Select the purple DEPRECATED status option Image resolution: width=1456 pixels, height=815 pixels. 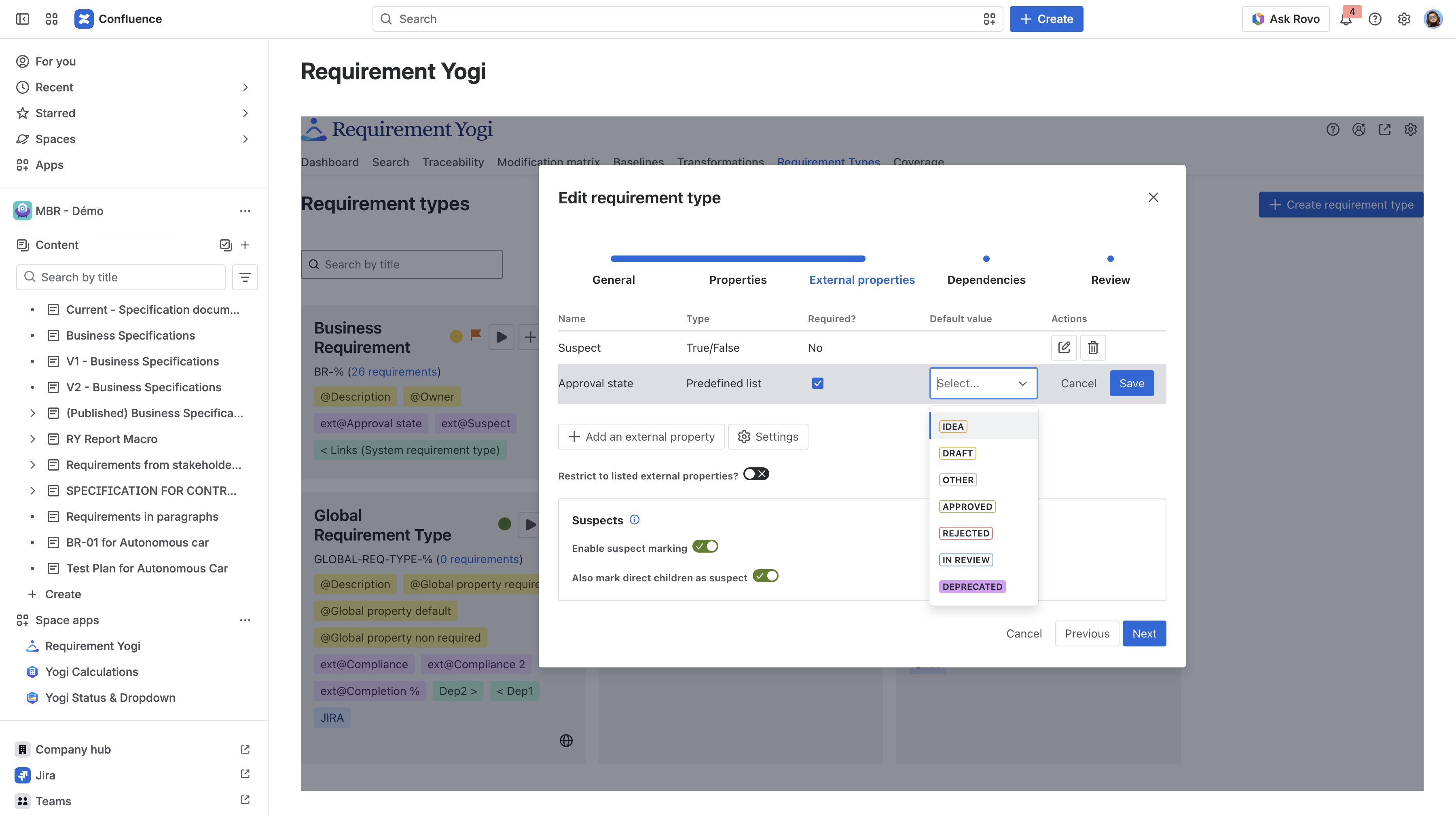pyautogui.click(x=971, y=586)
